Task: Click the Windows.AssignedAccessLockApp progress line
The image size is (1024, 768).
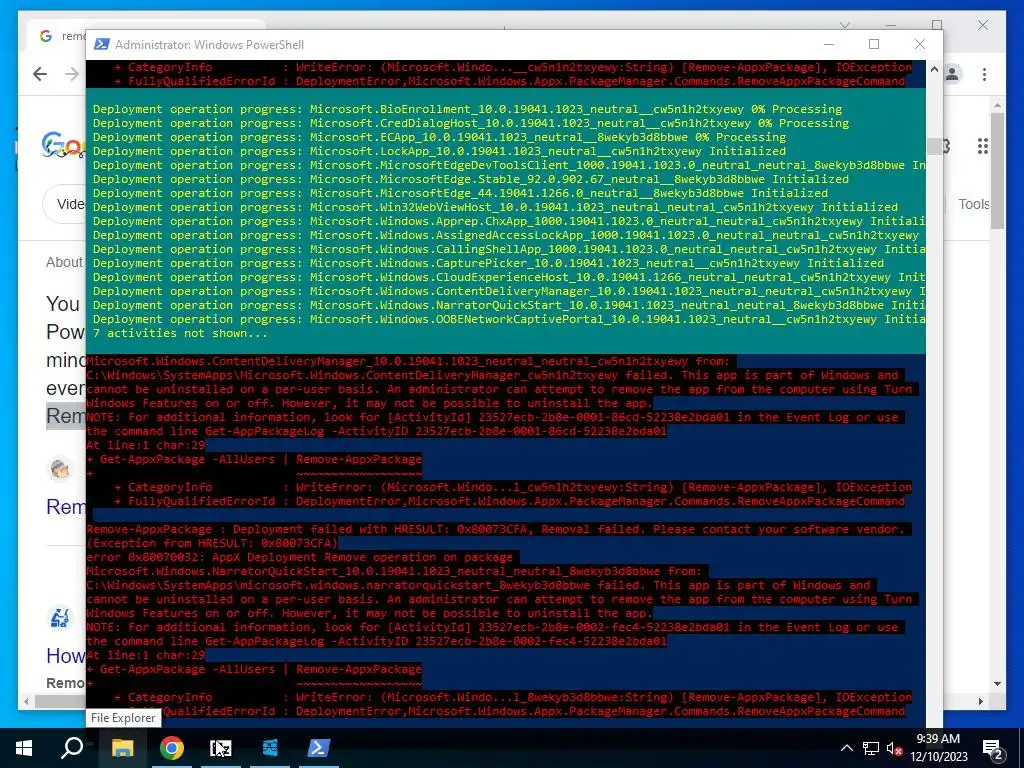Action: (505, 235)
